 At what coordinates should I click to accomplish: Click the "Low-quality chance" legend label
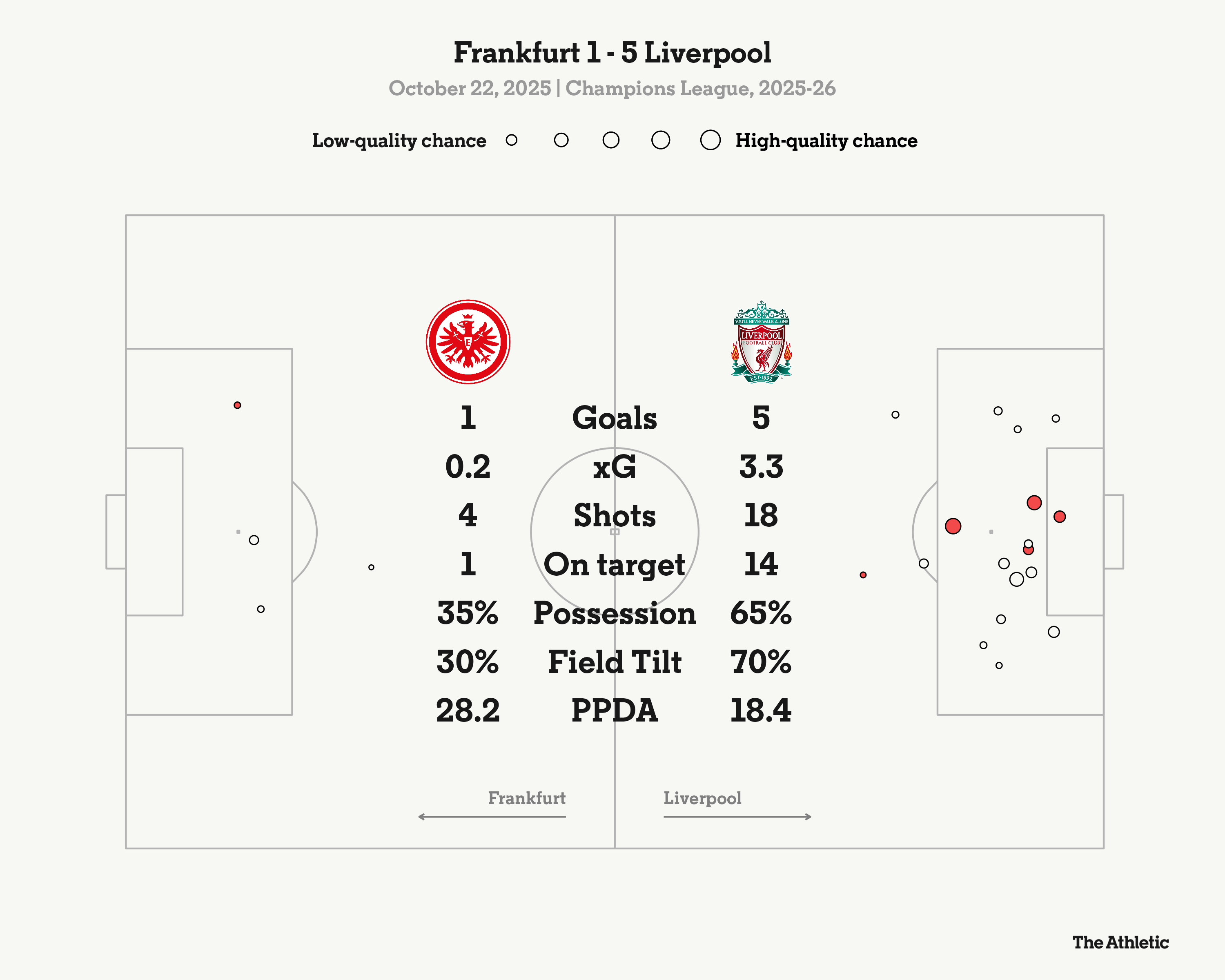coord(399,140)
